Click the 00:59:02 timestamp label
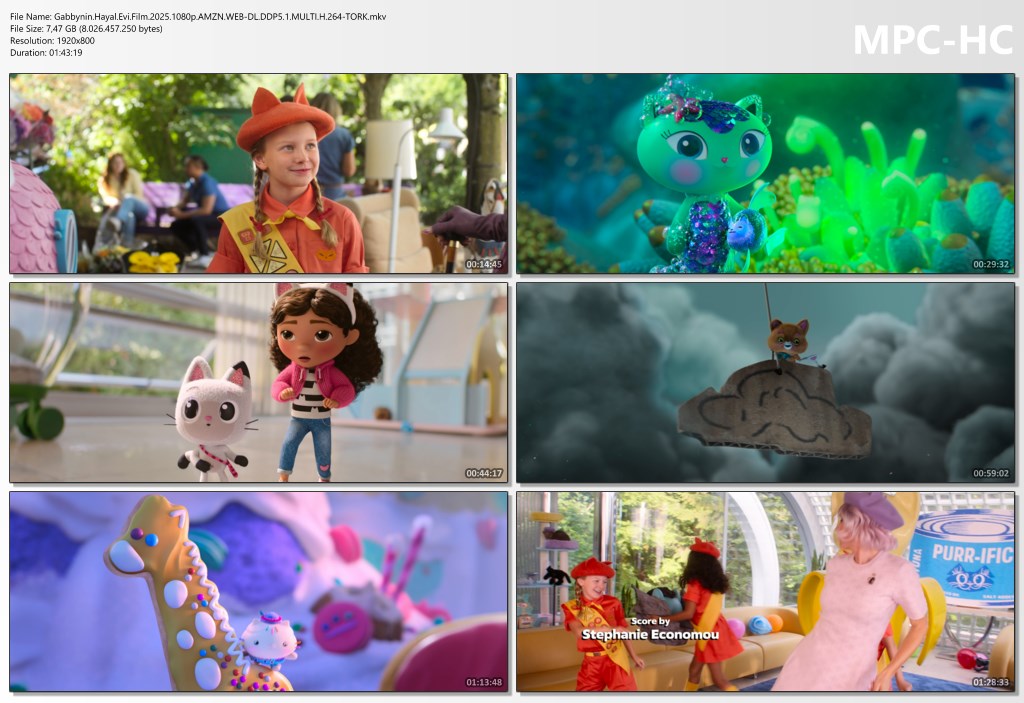This screenshot has width=1024, height=703. (991, 474)
